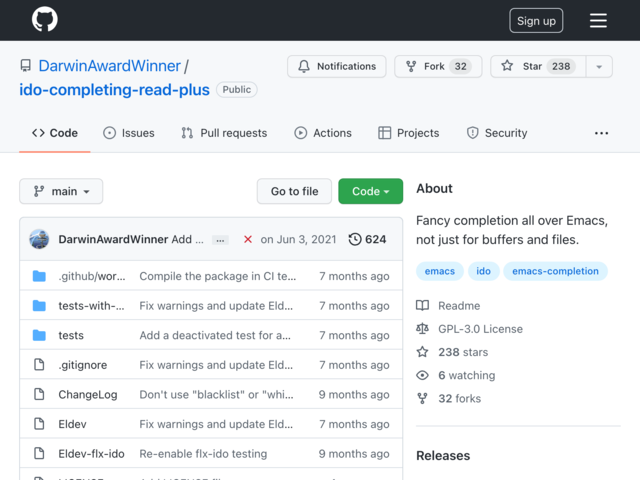Screen dimensions: 640x480
Task: View failed CI status red X icon
Action: [248, 239]
